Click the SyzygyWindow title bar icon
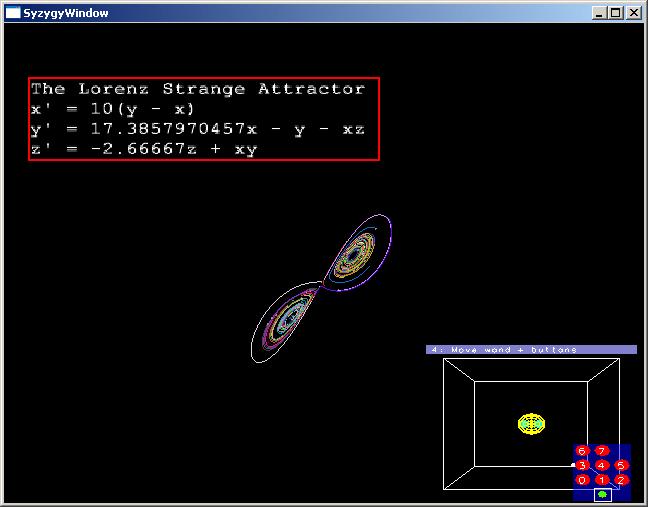 13,13
